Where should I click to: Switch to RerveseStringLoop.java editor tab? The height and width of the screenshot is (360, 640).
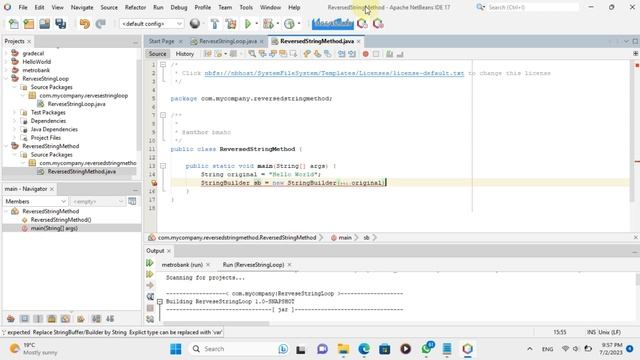pos(228,41)
